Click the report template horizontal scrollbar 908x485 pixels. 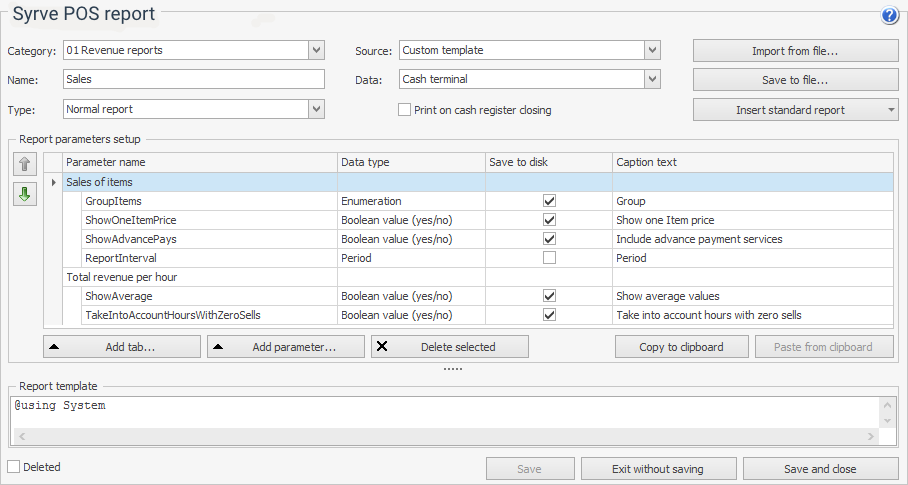tap(446, 436)
